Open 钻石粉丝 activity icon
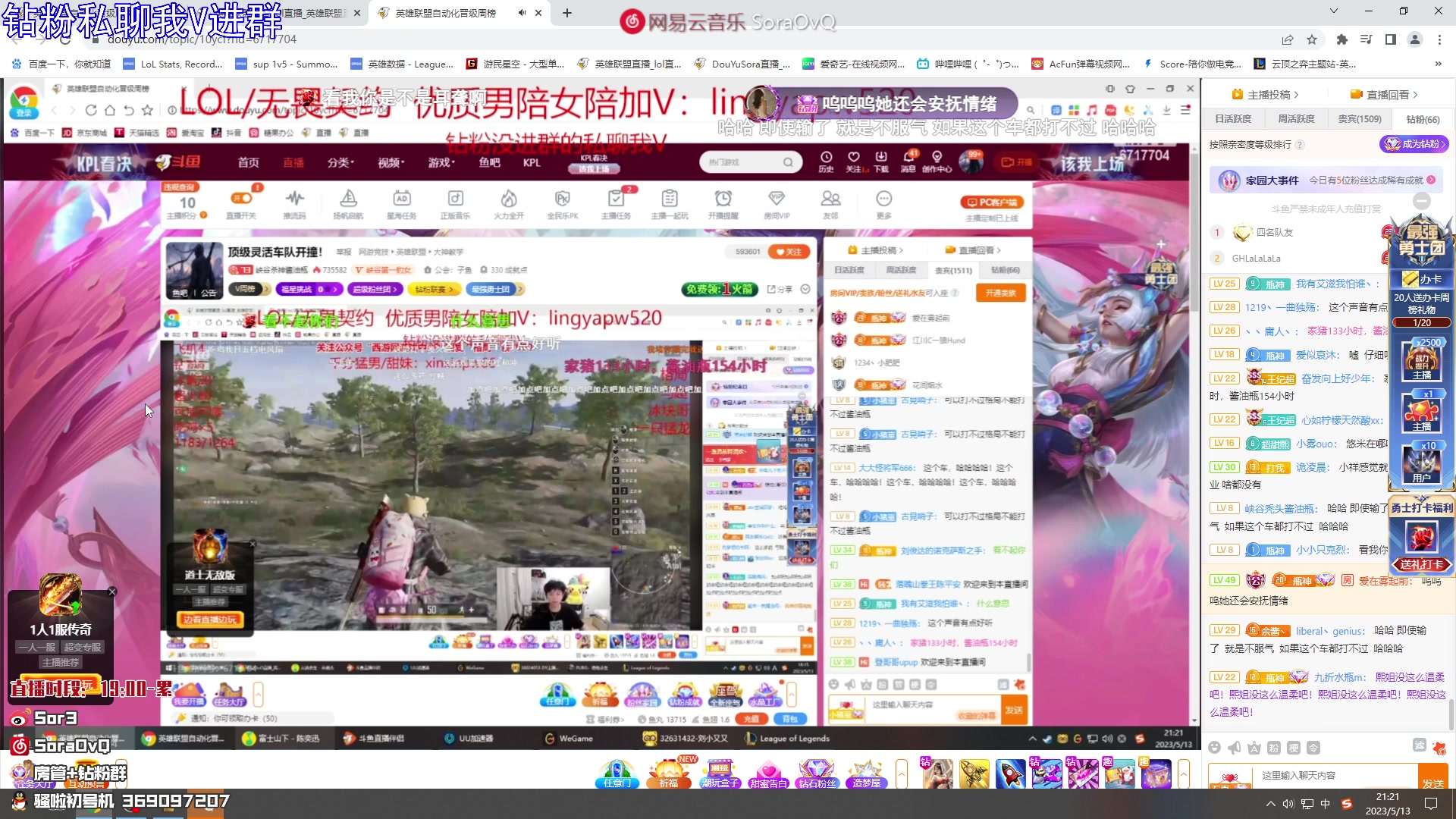Viewport: 1456px width, 819px height. coord(817,773)
